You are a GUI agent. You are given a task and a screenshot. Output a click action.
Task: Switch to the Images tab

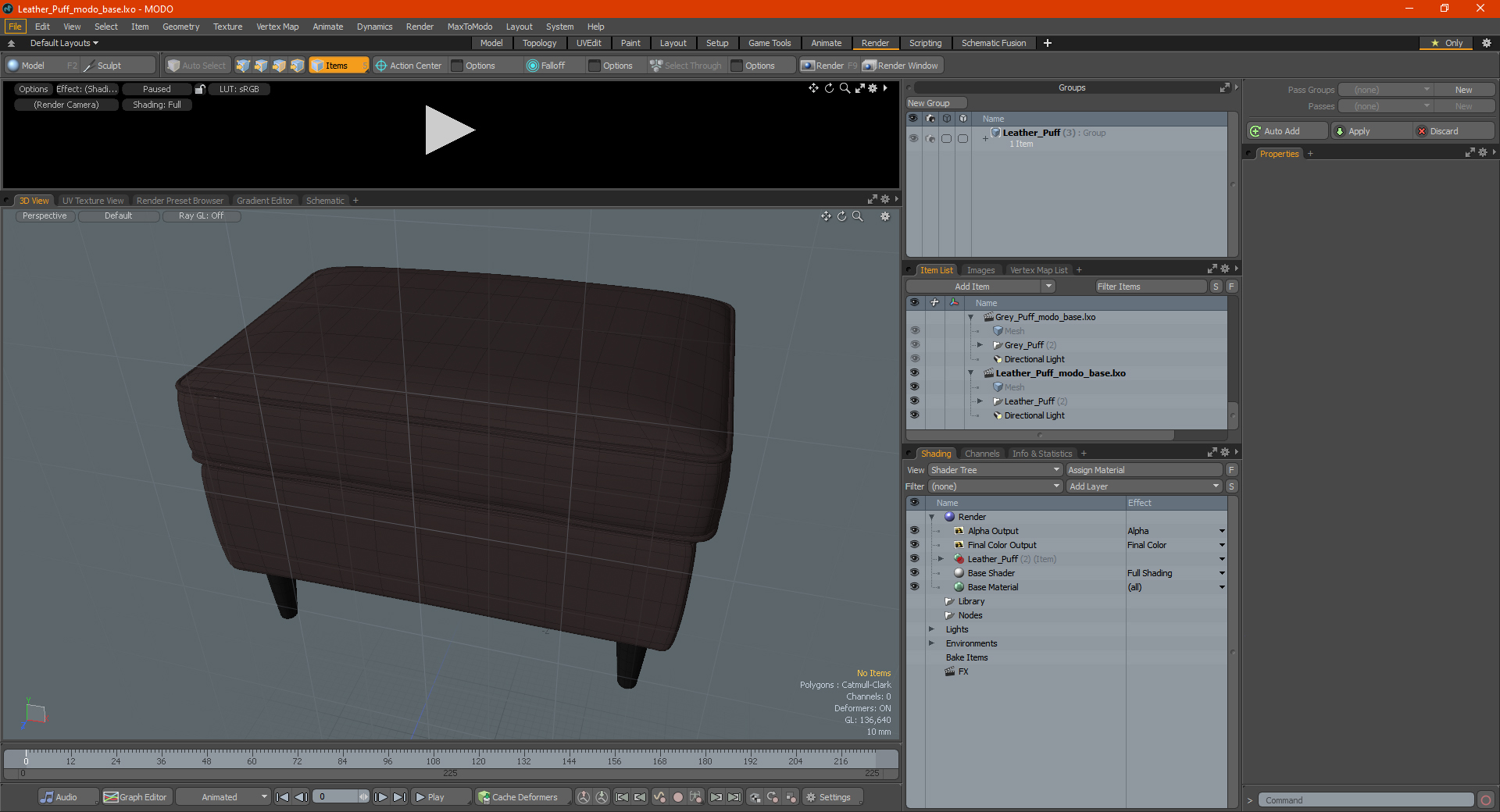click(x=980, y=270)
